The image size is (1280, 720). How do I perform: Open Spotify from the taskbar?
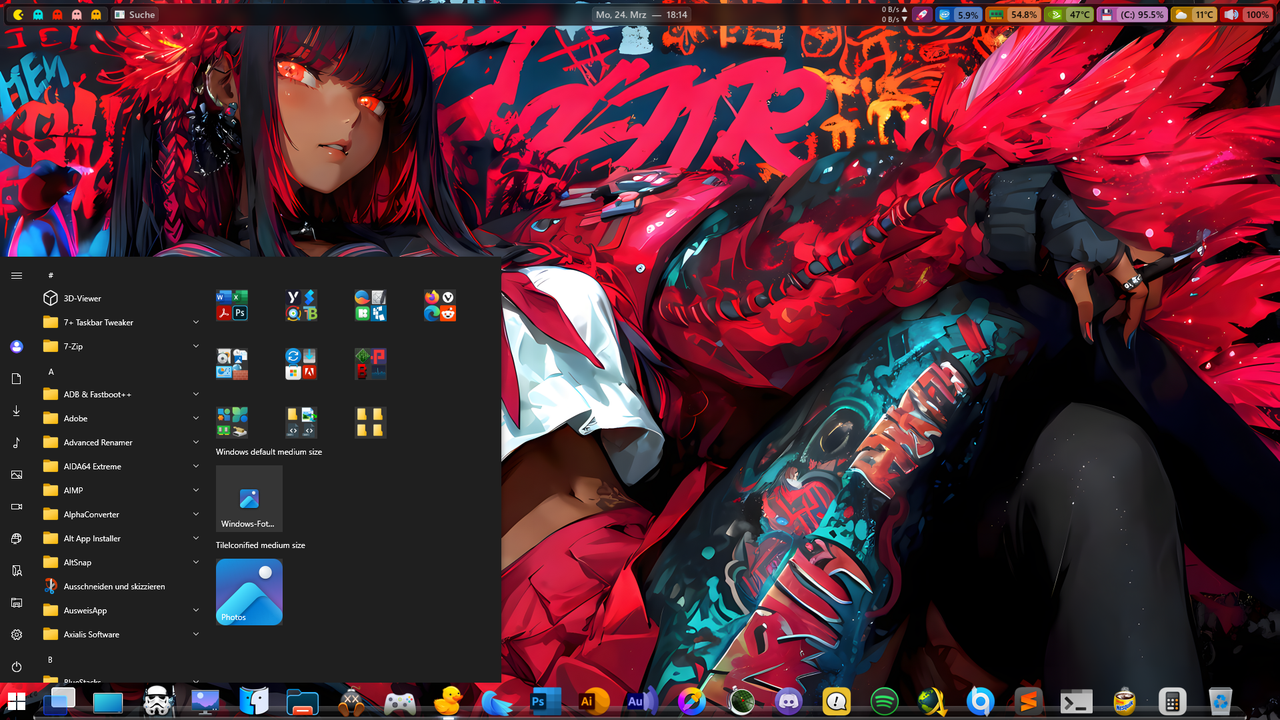click(884, 702)
